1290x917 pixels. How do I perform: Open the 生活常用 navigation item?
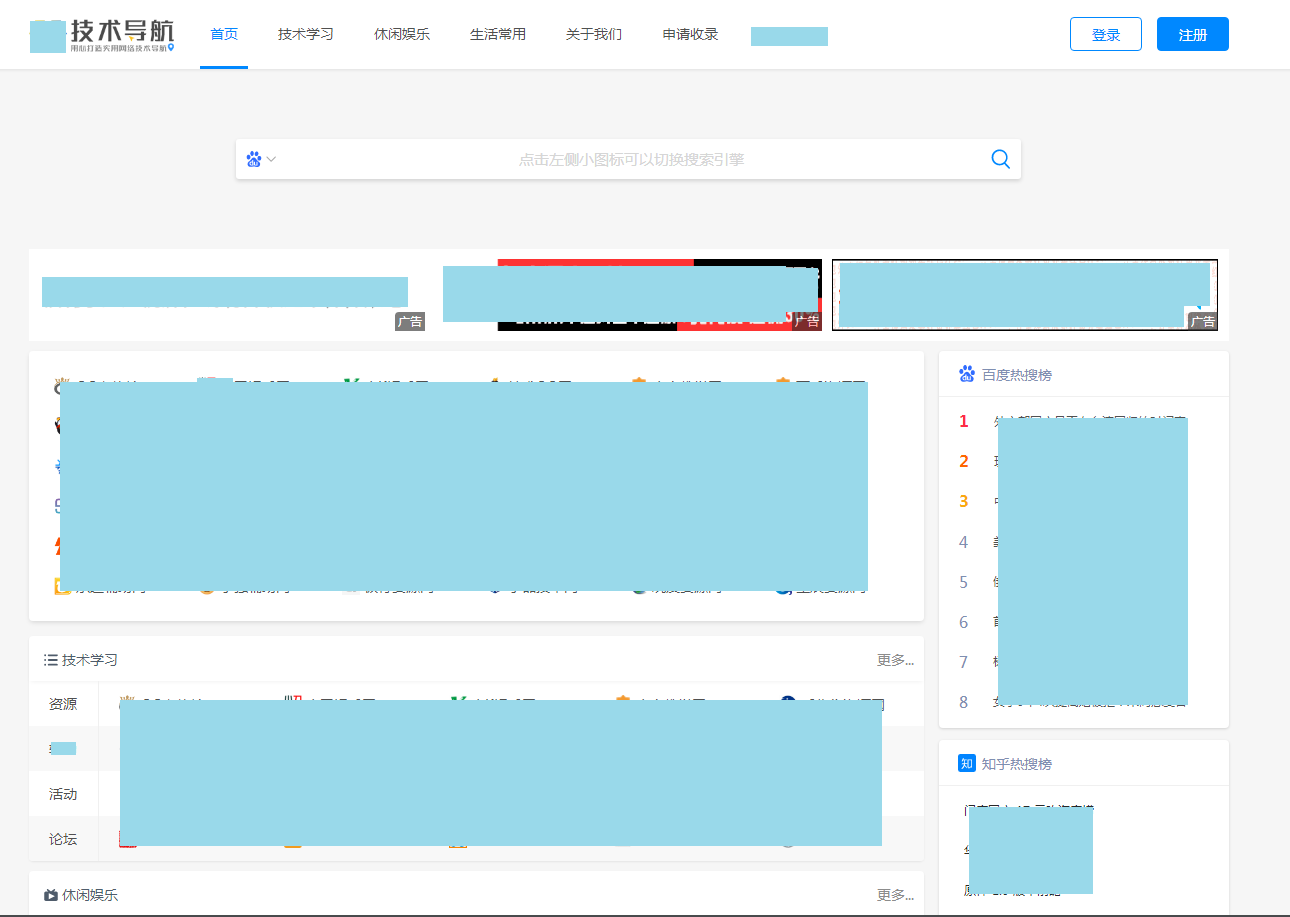pyautogui.click(x=498, y=34)
